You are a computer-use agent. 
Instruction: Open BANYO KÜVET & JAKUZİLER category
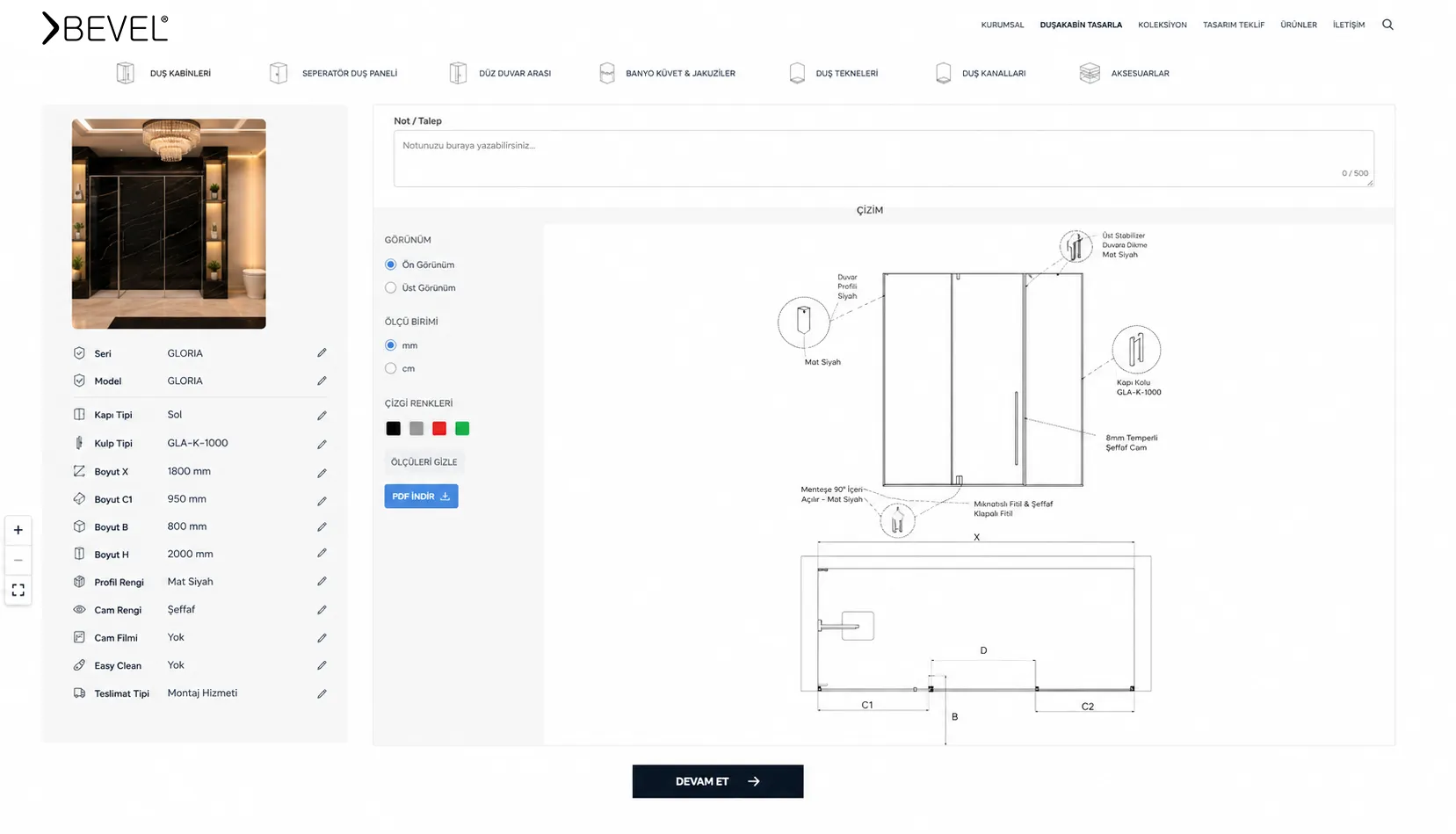(667, 73)
